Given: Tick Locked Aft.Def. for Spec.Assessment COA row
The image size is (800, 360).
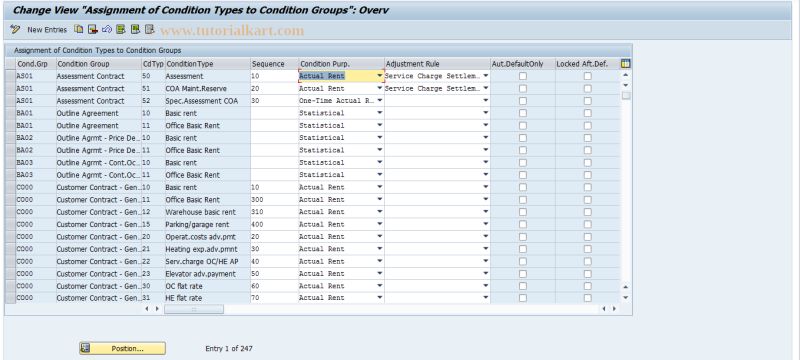Looking at the screenshot, I should 588,101.
